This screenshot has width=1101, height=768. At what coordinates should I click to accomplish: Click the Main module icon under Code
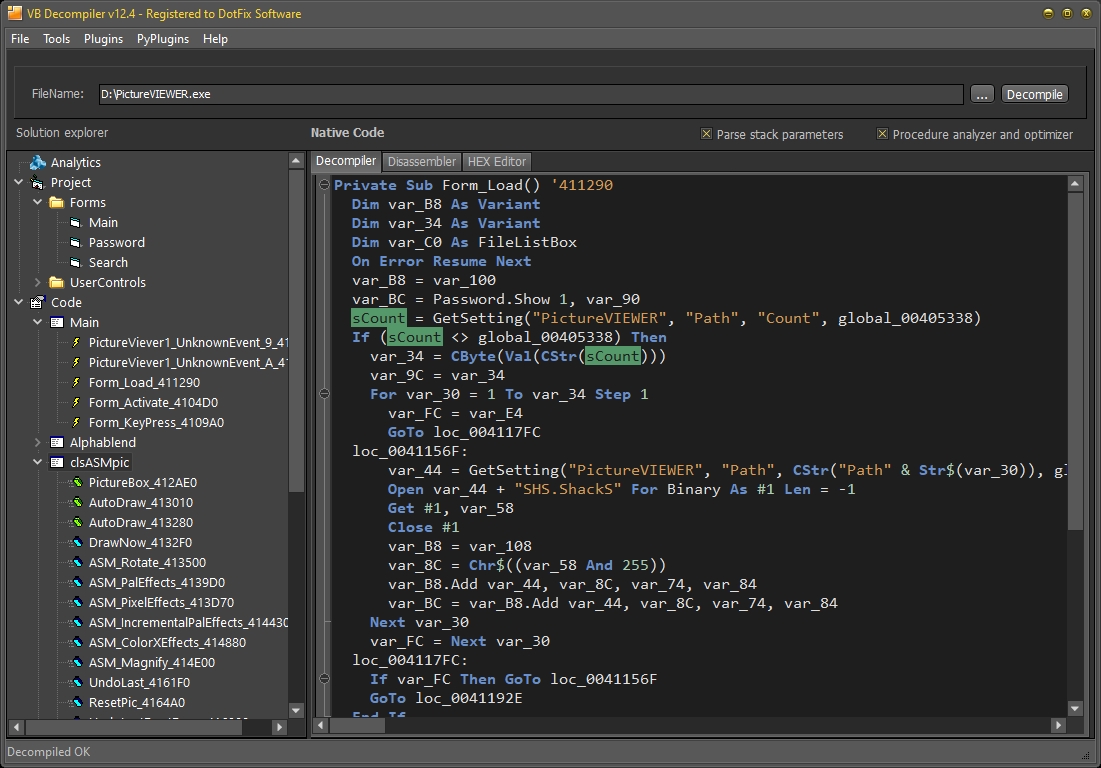pos(57,322)
